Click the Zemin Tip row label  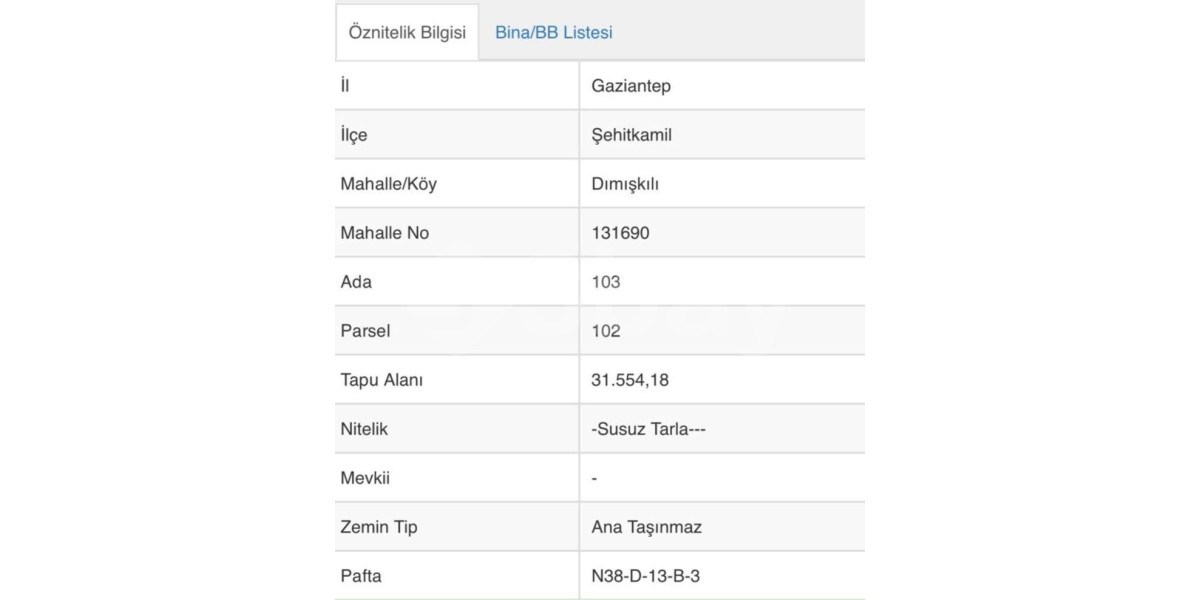tap(379, 527)
